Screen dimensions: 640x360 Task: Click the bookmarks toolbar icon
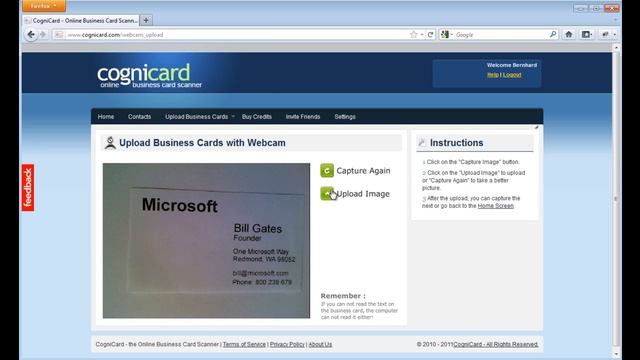click(x=587, y=34)
